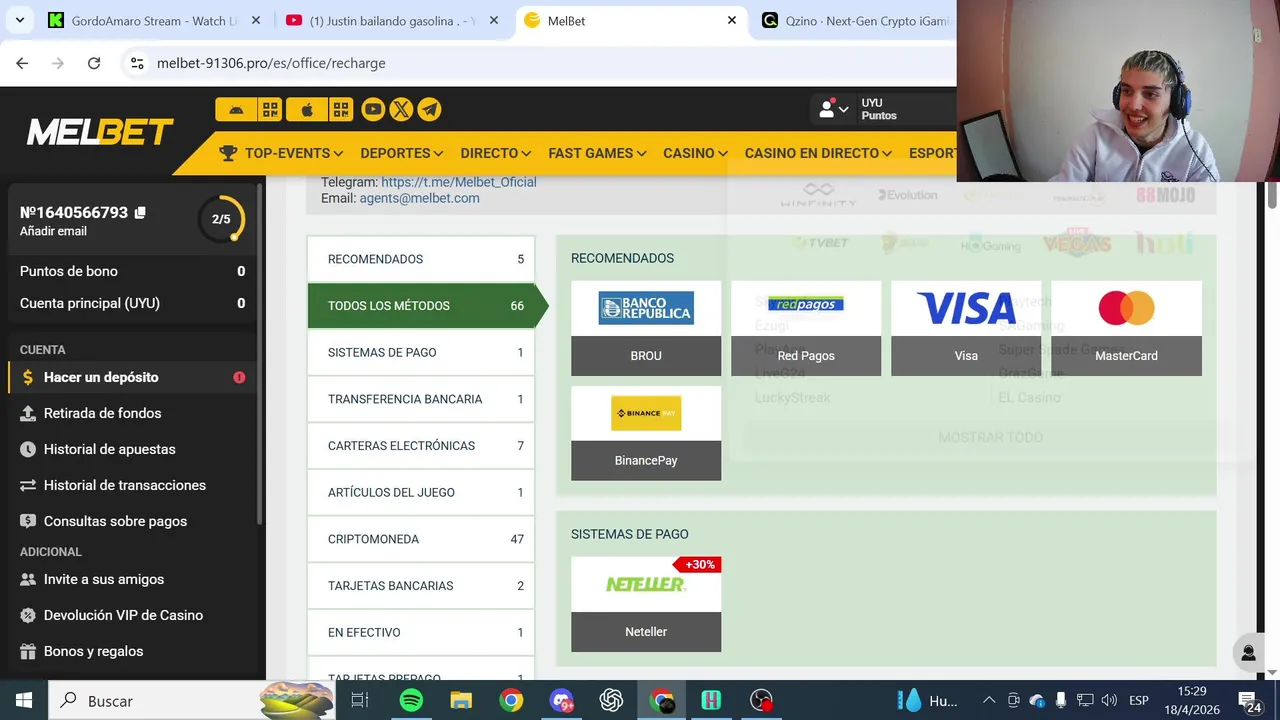
Task: Copy account number 1640566793
Action: [x=140, y=212]
